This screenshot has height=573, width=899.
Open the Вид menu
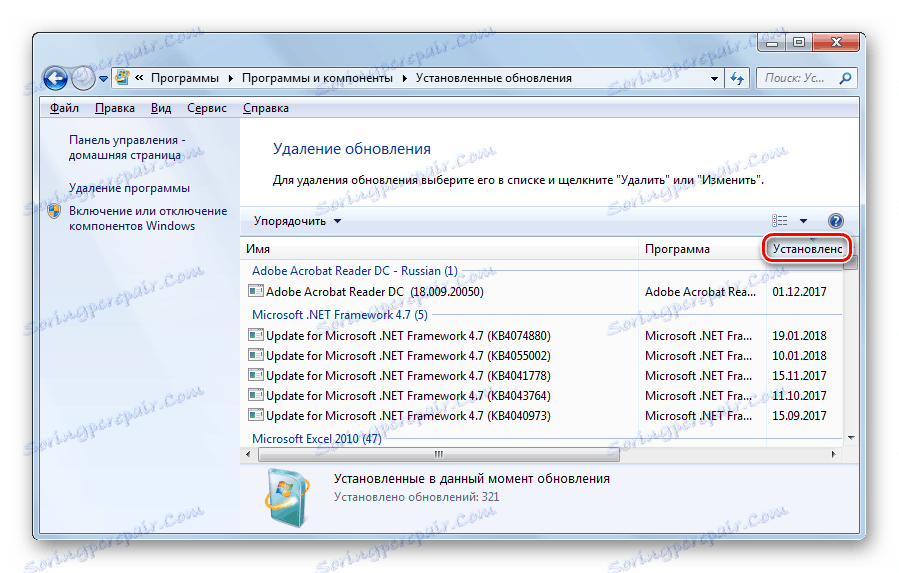[161, 108]
